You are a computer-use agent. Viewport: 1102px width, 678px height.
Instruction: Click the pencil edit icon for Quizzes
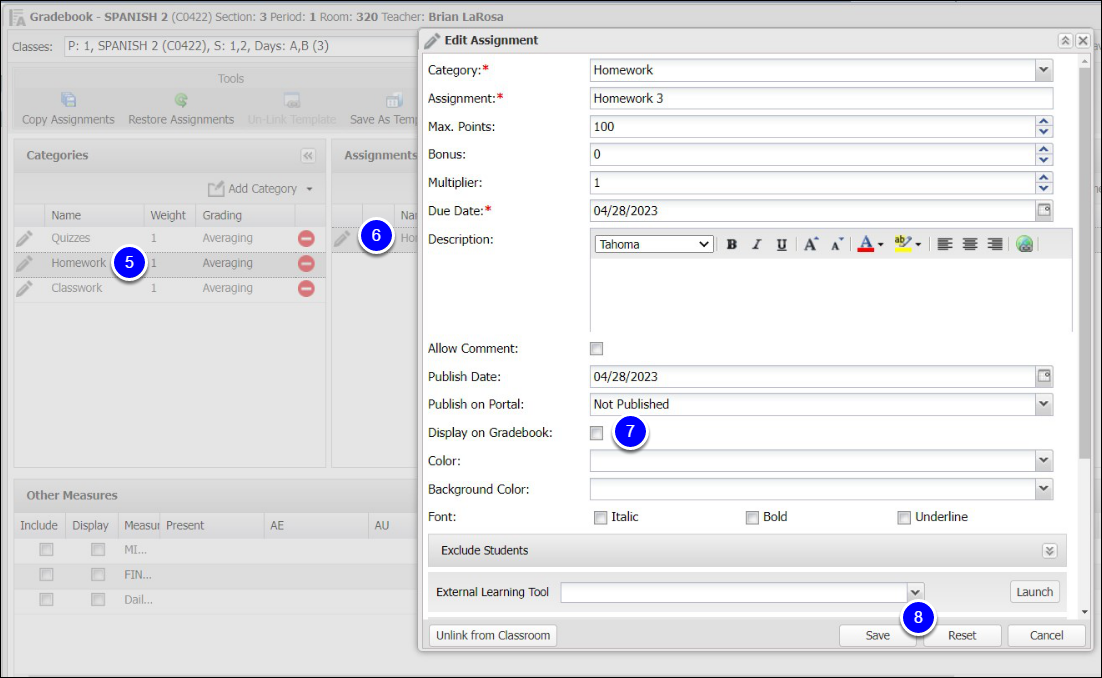(25, 238)
